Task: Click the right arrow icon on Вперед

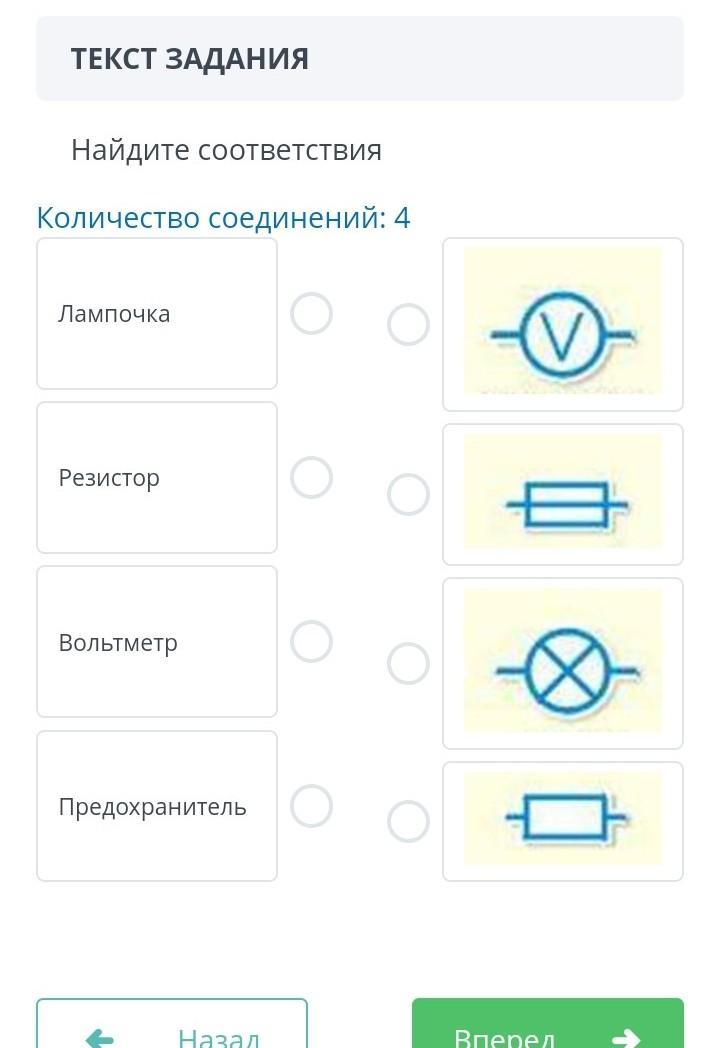Action: (626, 1038)
